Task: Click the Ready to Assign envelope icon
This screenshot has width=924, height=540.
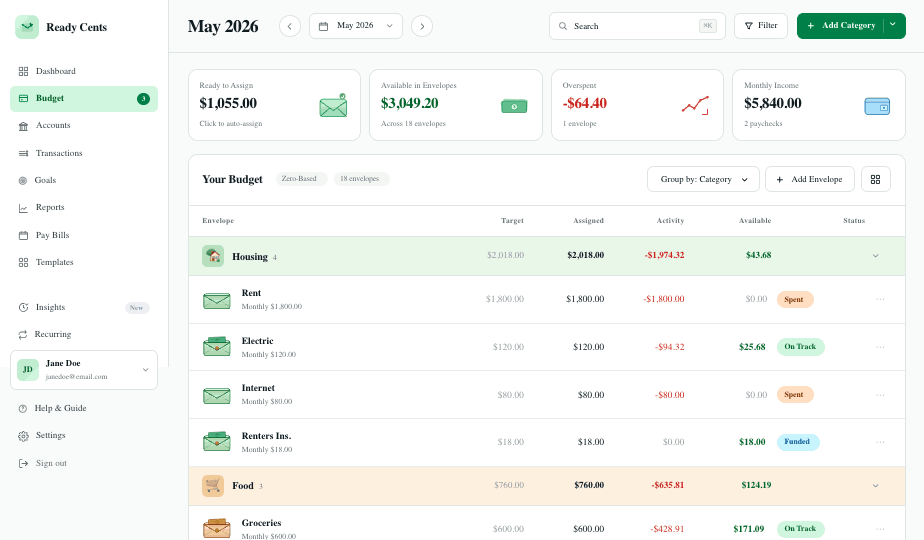Action: tap(333, 106)
